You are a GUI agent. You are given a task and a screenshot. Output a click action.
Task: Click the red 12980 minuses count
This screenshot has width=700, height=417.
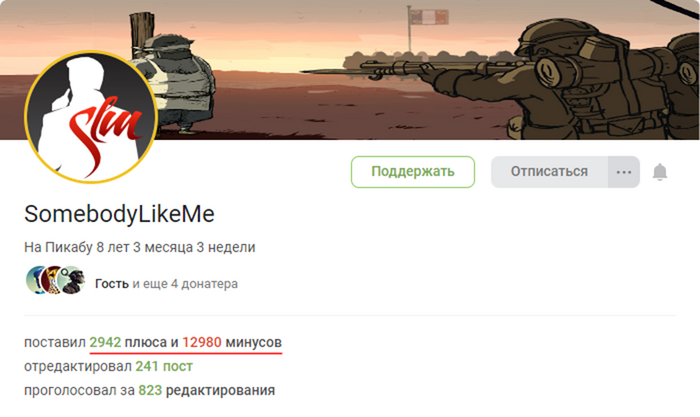click(x=202, y=342)
